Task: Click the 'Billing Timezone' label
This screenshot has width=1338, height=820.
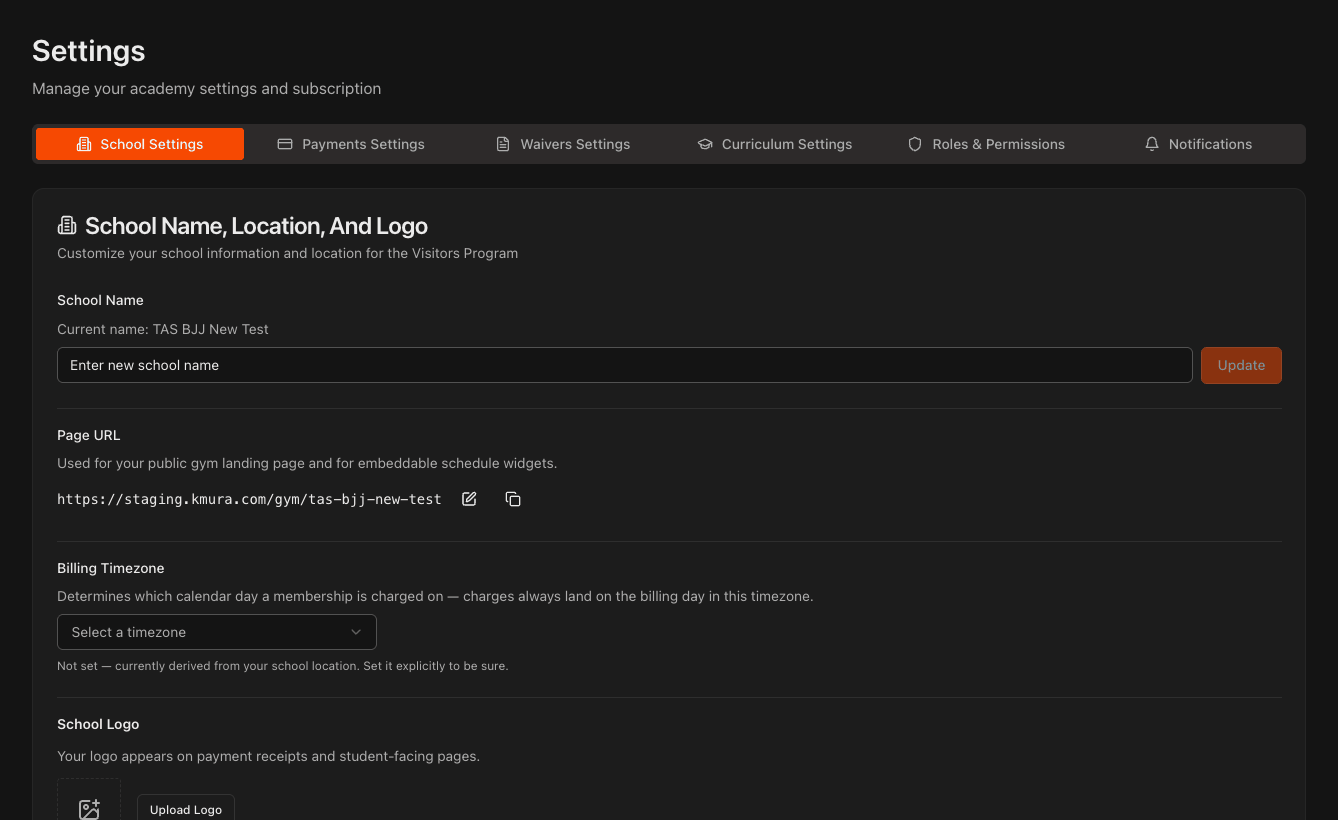Action: [111, 568]
